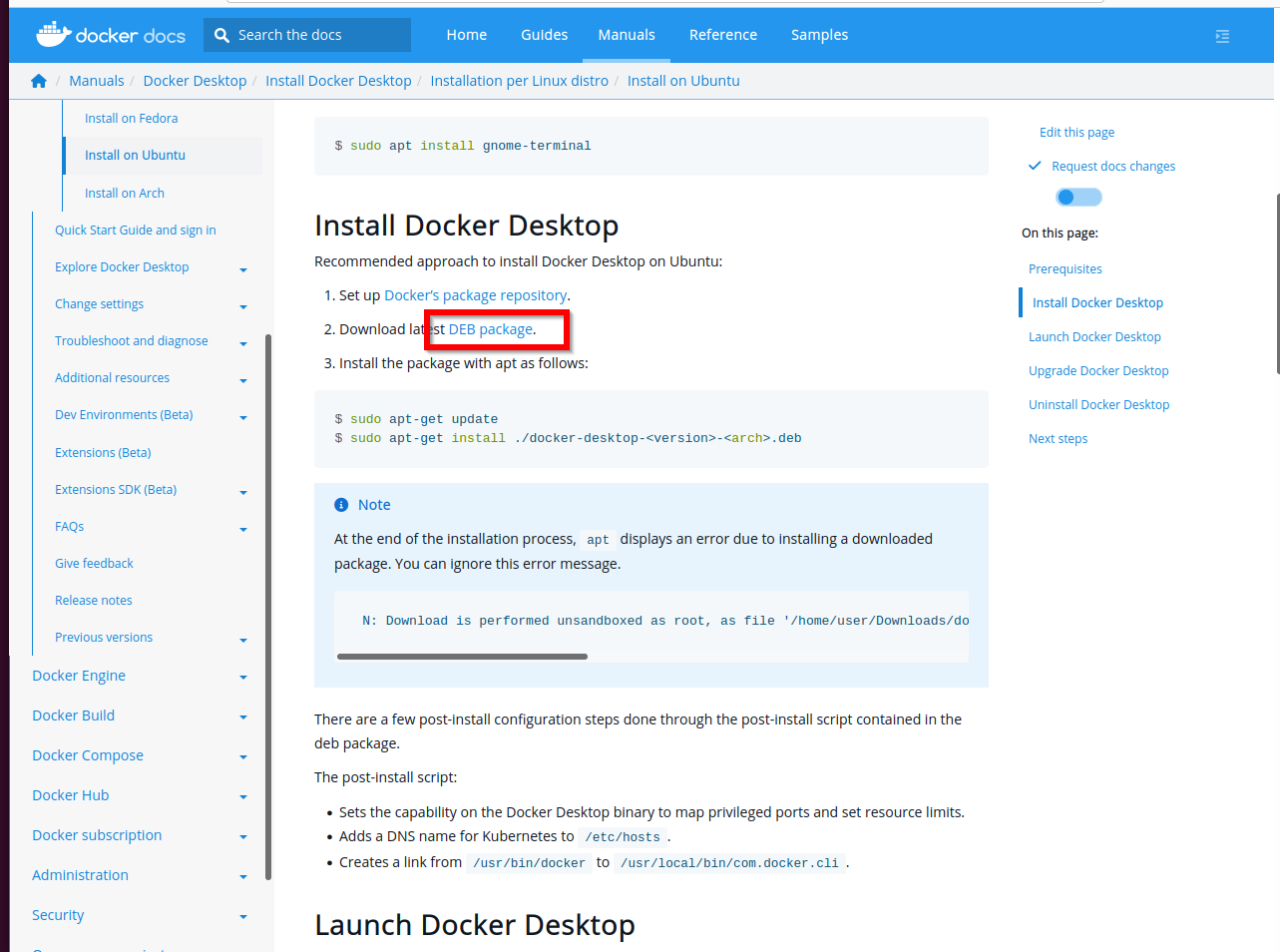
Task: Jump to Launch Docker Desktop section
Action: tap(1094, 336)
